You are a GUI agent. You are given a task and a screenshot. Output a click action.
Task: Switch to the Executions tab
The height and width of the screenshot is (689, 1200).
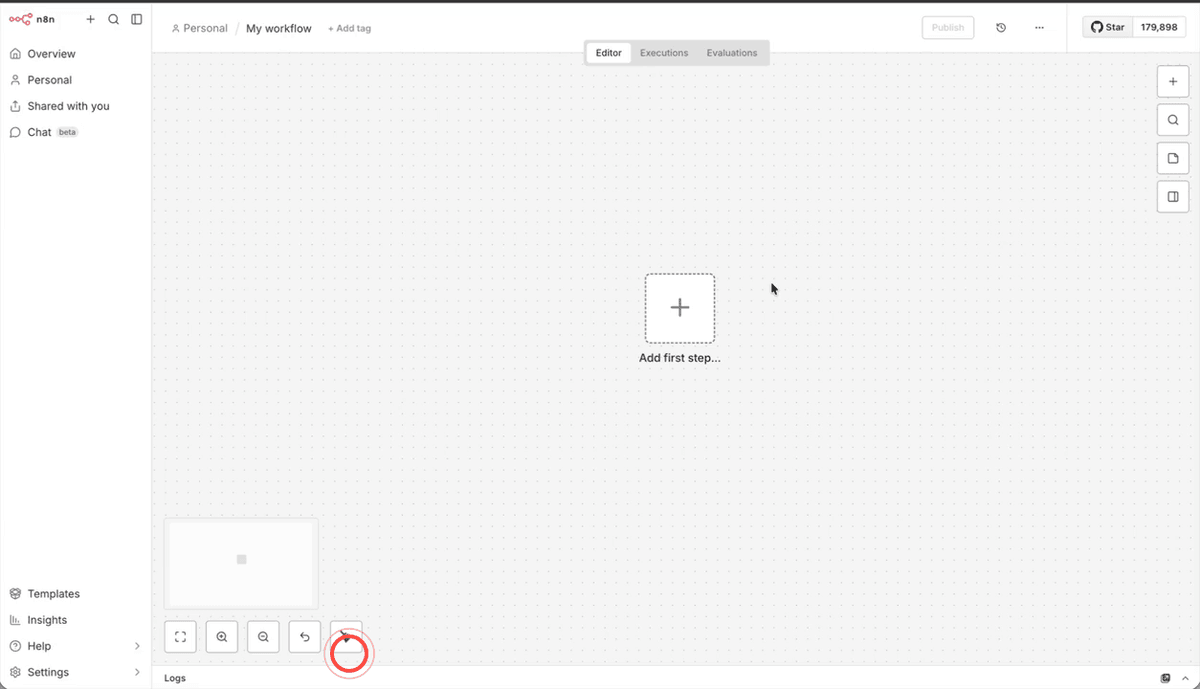point(663,52)
